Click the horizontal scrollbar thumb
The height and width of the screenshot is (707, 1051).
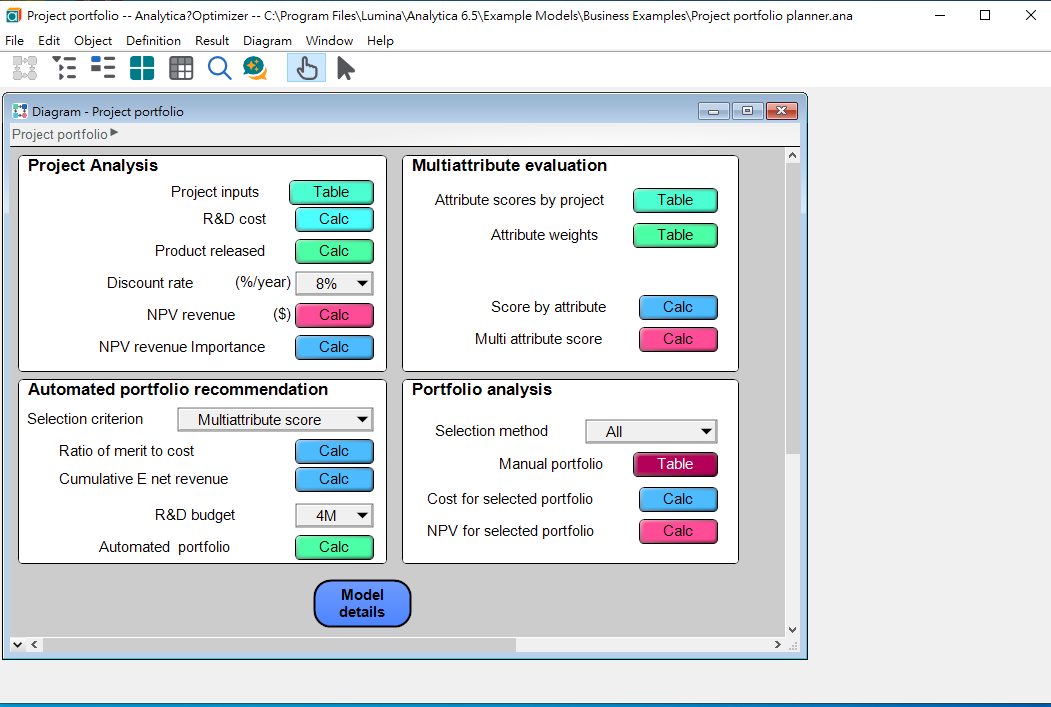click(x=280, y=645)
